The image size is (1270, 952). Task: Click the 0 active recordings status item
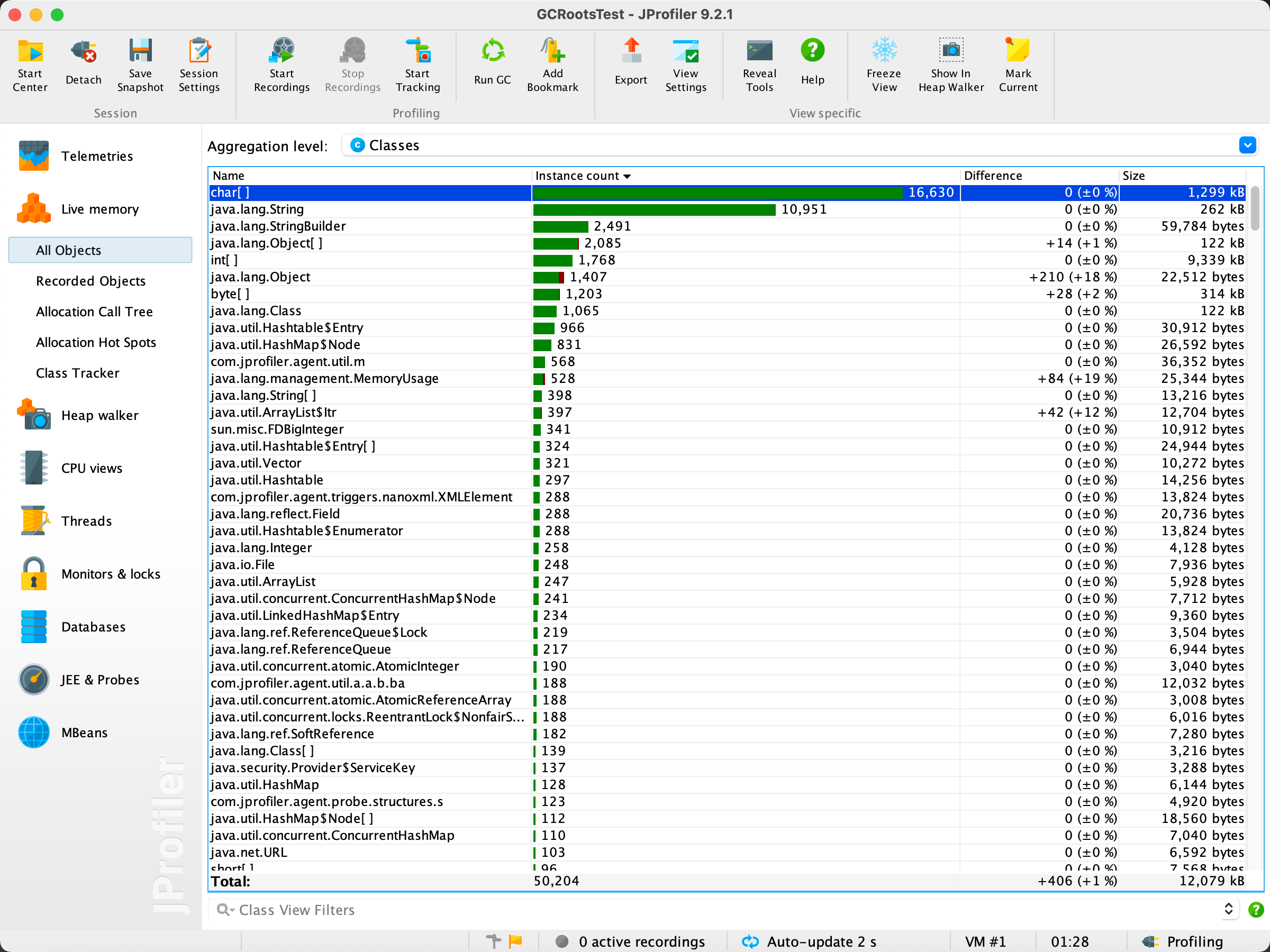(x=630, y=941)
